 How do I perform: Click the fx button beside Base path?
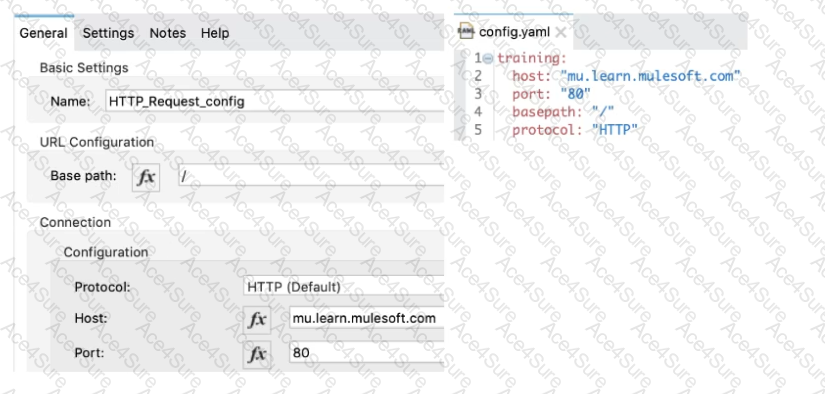click(146, 177)
